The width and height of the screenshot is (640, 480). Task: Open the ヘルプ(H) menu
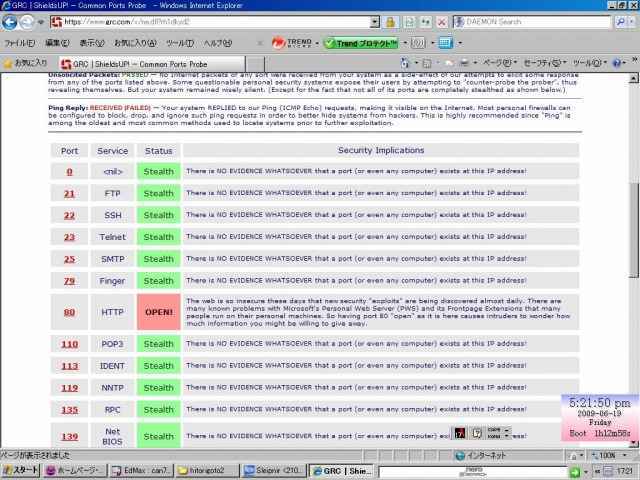click(218, 43)
